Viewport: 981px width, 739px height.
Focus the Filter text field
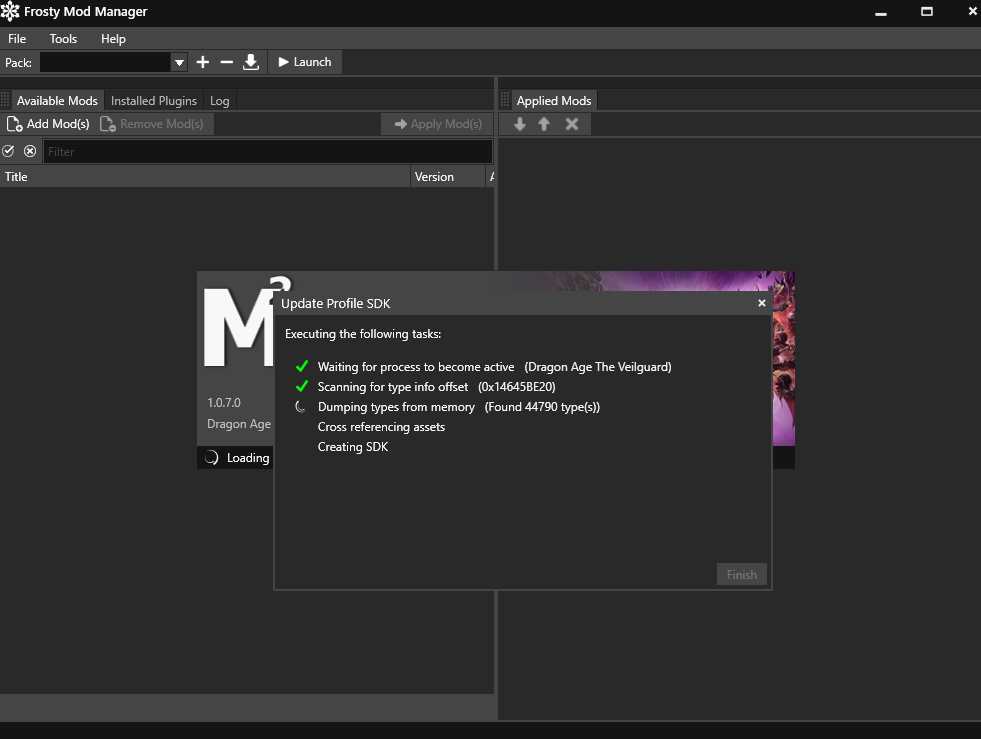(268, 151)
